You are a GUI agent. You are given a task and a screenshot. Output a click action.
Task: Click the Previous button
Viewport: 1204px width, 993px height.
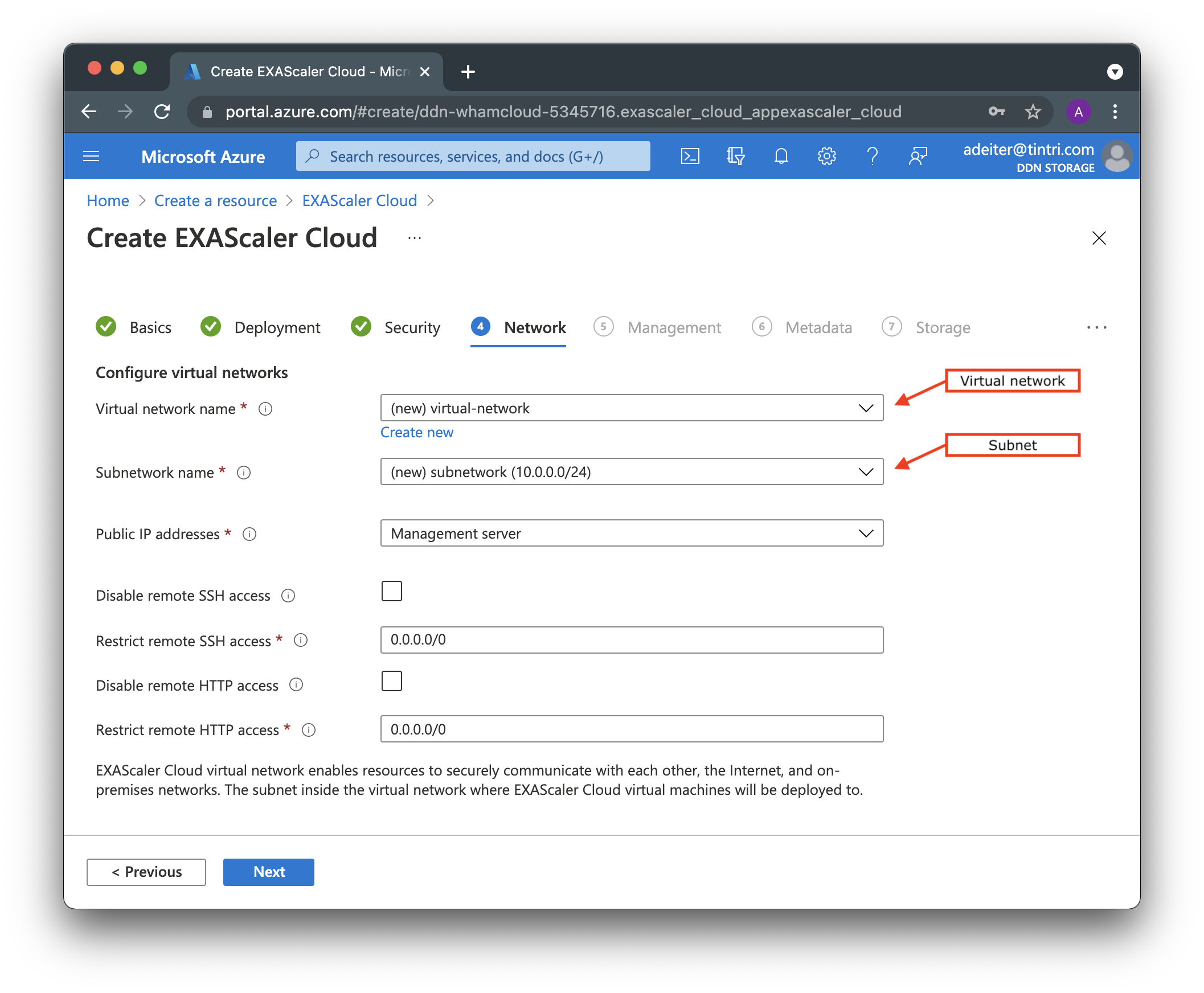[146, 872]
